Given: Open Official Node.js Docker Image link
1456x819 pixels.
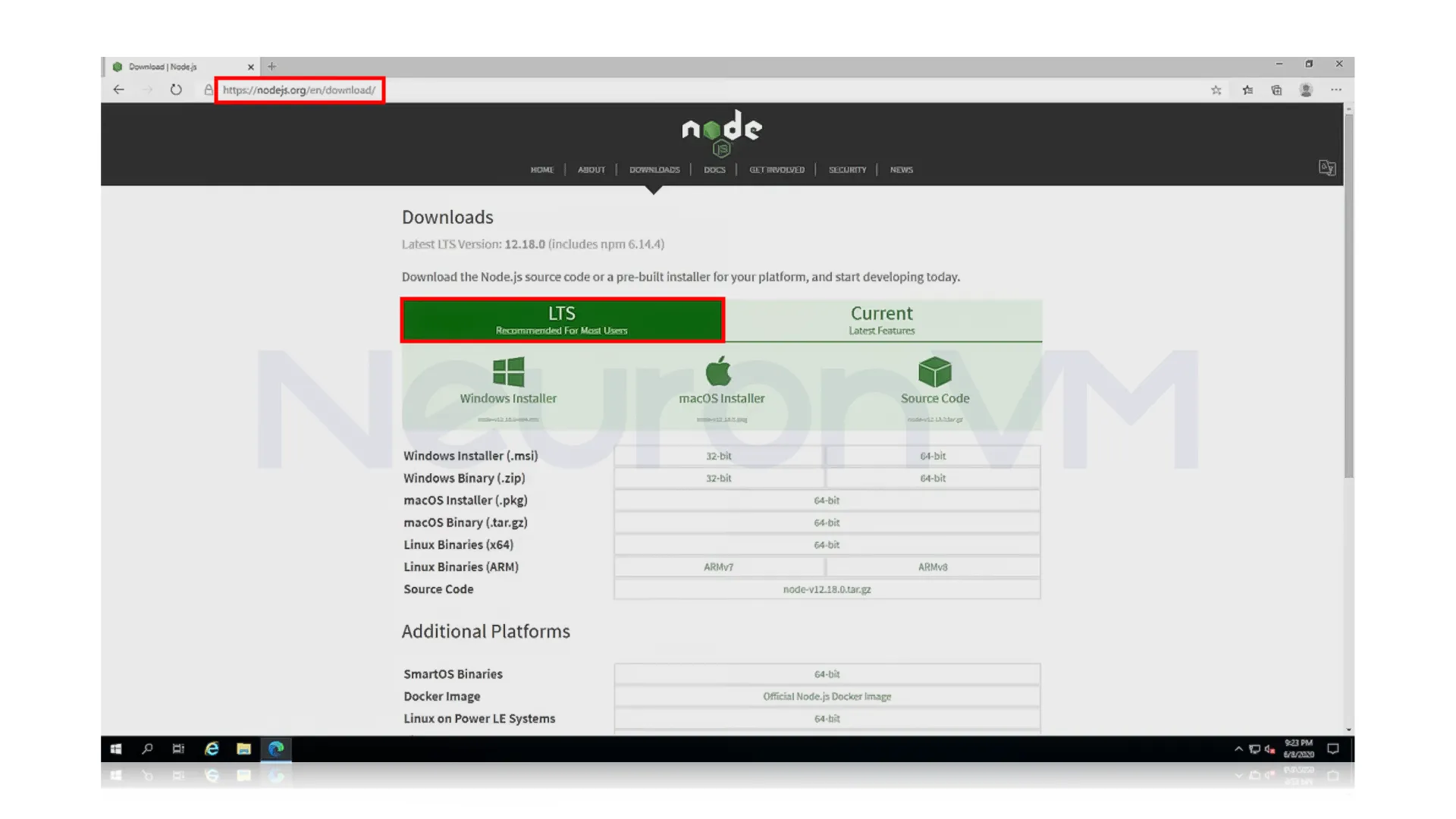Looking at the screenshot, I should (827, 696).
